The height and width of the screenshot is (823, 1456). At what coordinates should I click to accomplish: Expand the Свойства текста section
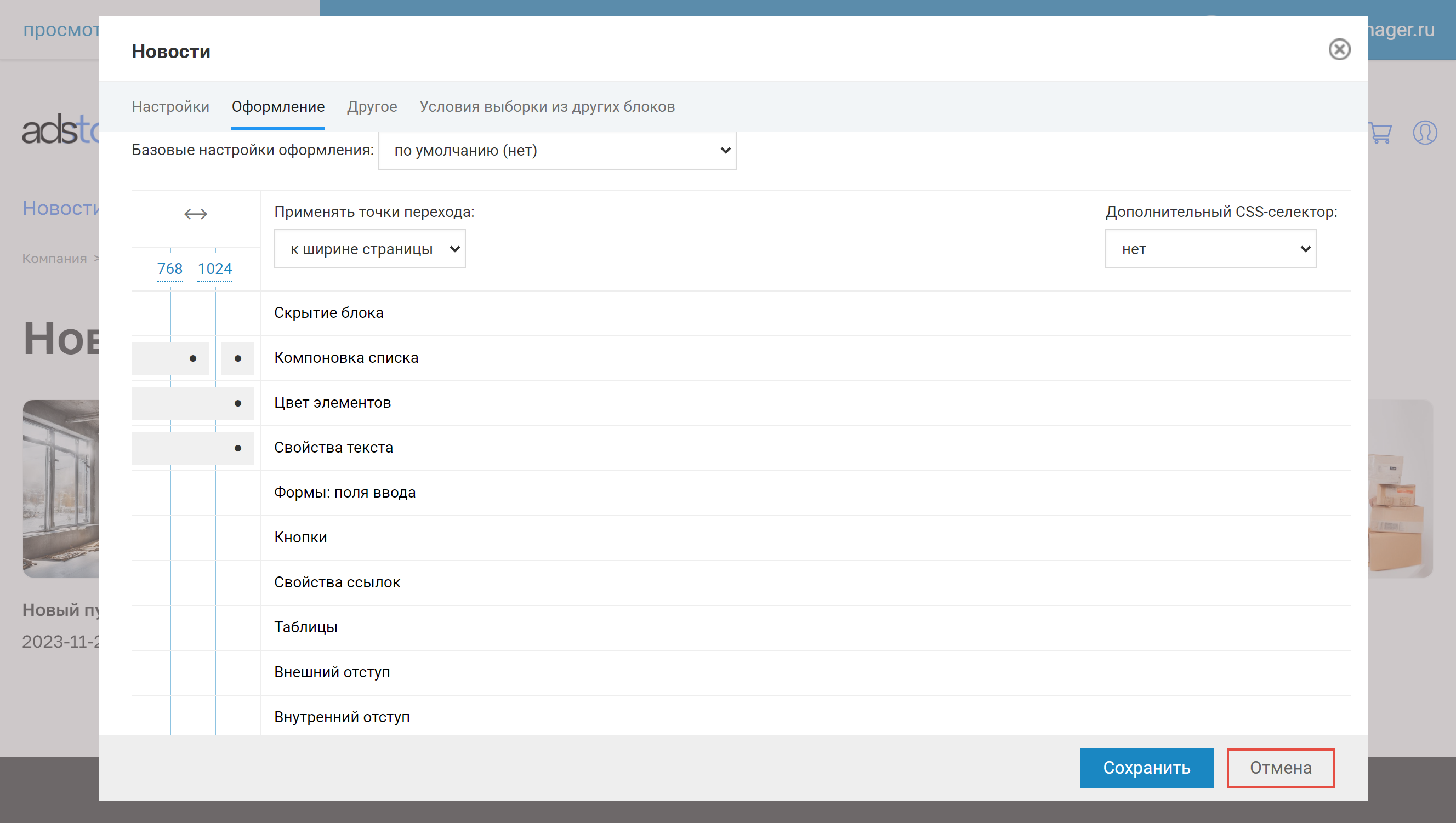[805, 448]
